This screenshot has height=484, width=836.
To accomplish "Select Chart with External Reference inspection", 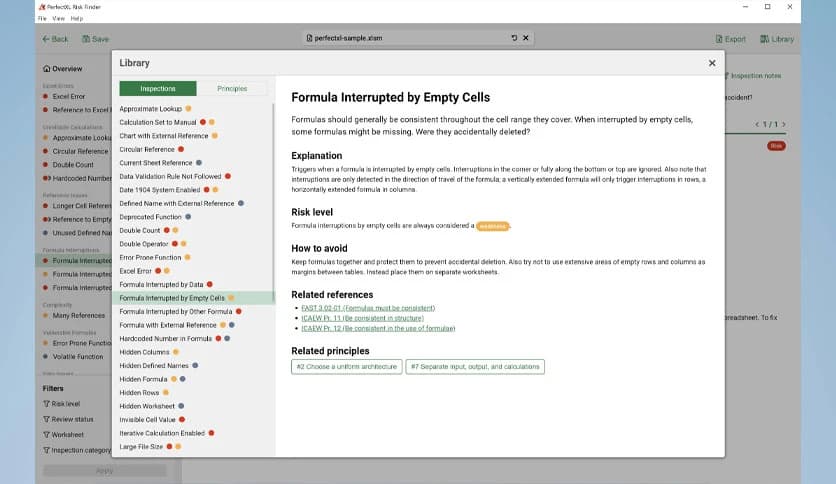I will coord(168,136).
